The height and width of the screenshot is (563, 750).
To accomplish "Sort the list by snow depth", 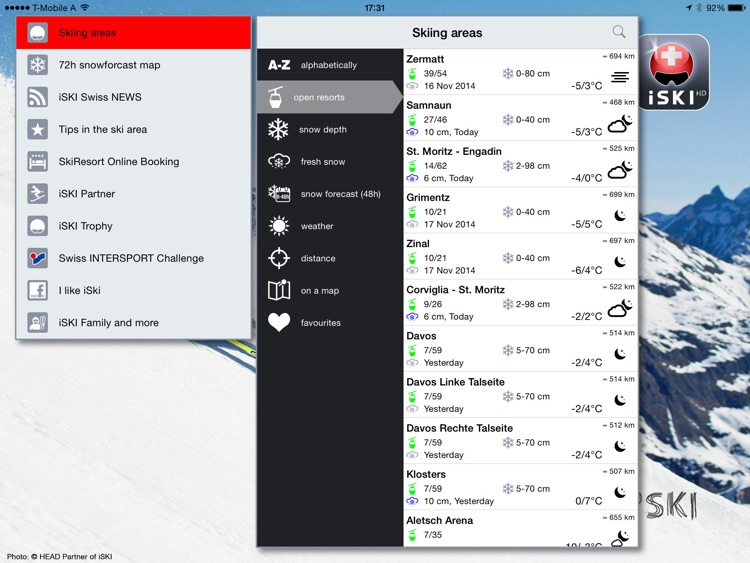I will tap(330, 129).
